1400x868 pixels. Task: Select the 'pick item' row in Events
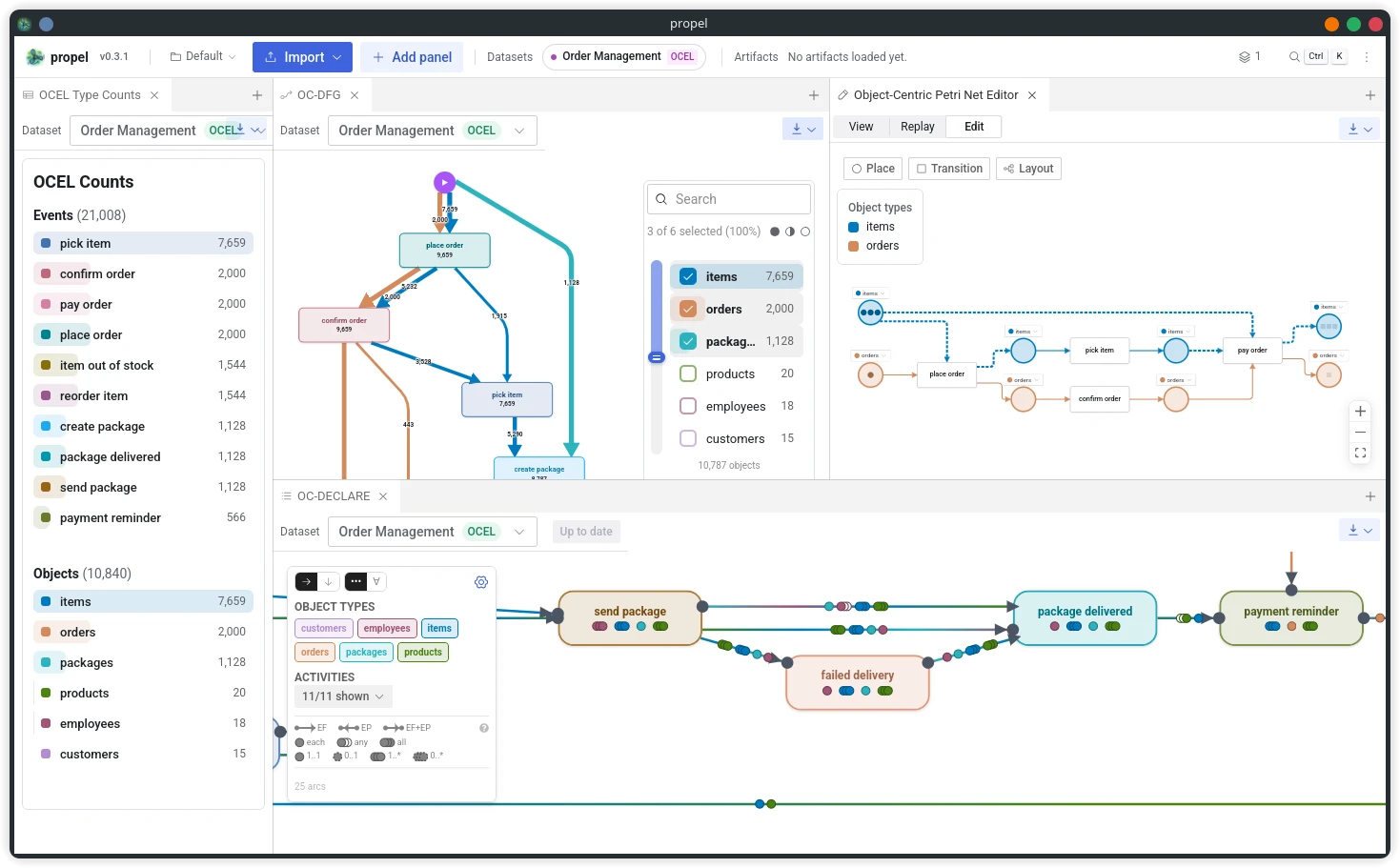coord(143,243)
